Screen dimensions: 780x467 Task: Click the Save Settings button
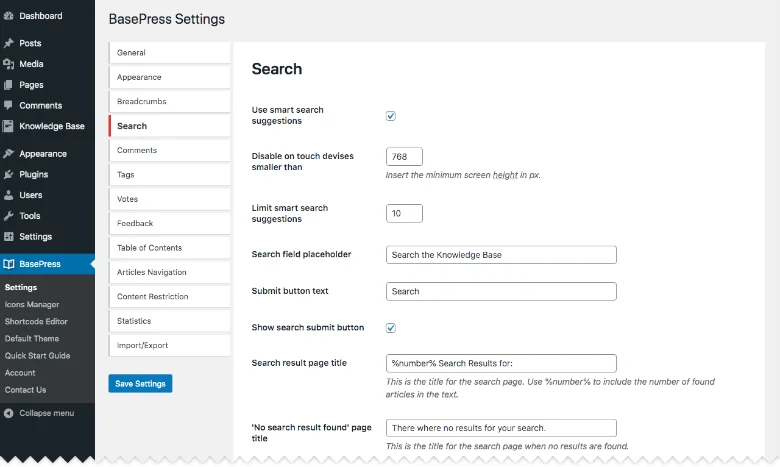pyautogui.click(x=140, y=383)
